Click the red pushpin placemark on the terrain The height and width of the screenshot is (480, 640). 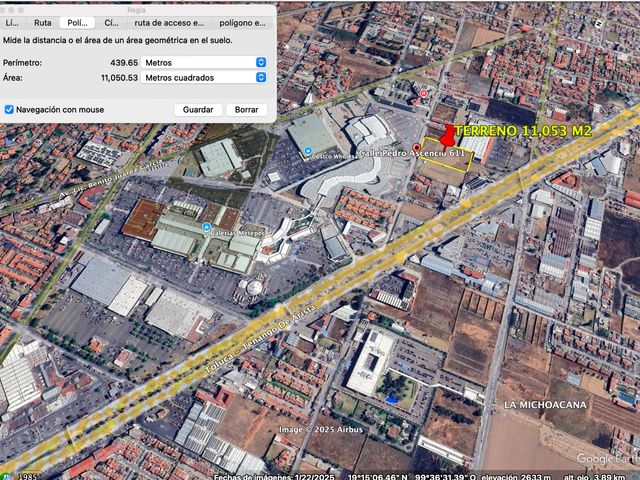(x=448, y=136)
